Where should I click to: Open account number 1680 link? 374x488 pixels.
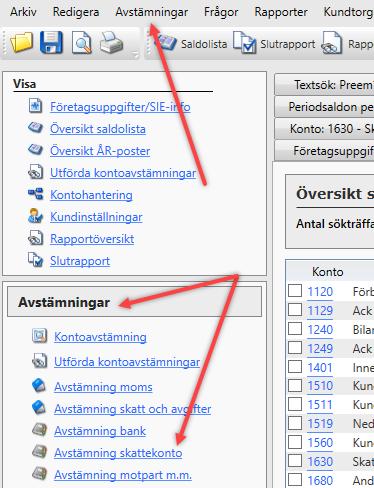pyautogui.click(x=320, y=481)
